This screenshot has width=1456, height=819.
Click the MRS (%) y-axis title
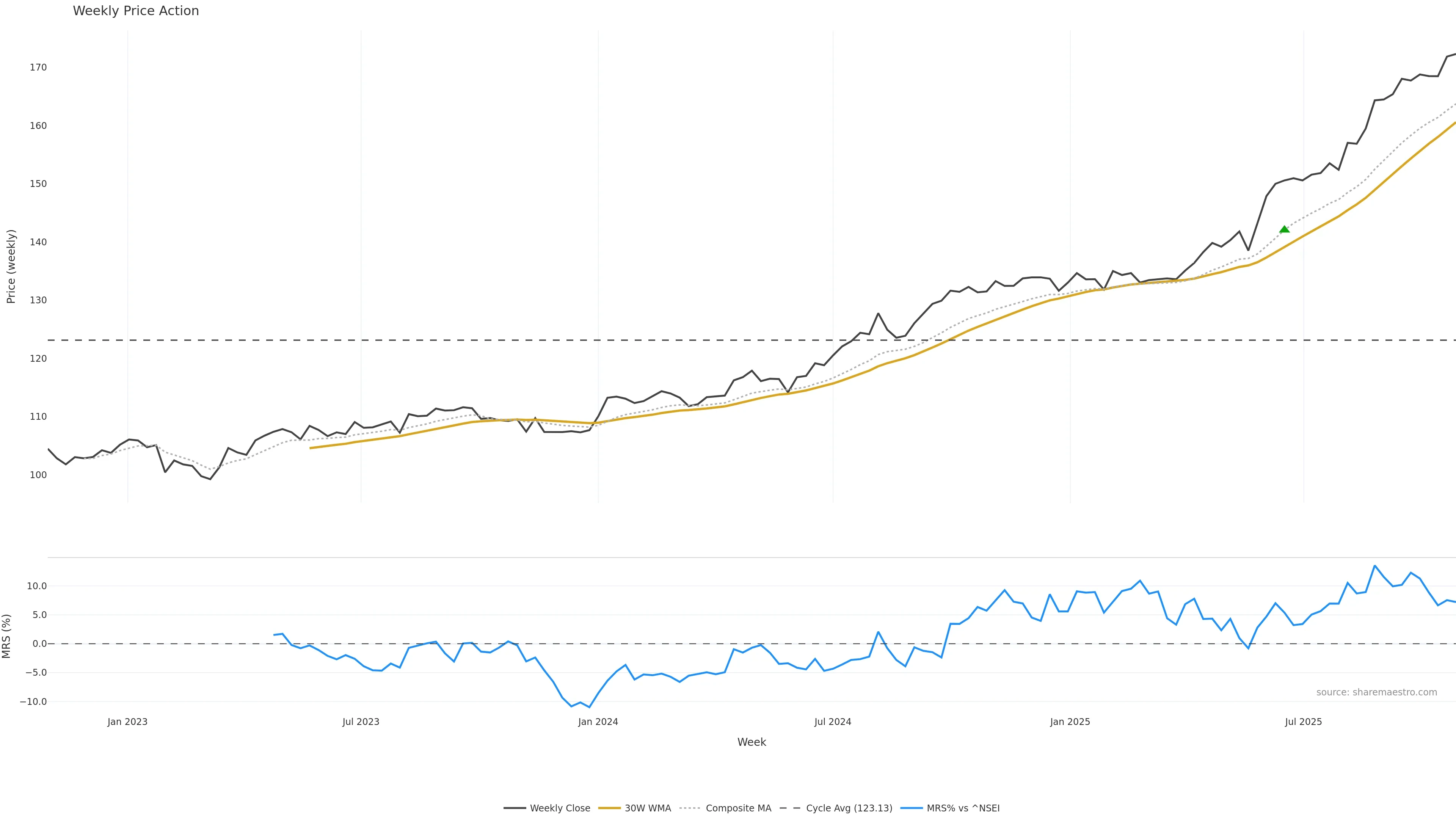coord(7,636)
